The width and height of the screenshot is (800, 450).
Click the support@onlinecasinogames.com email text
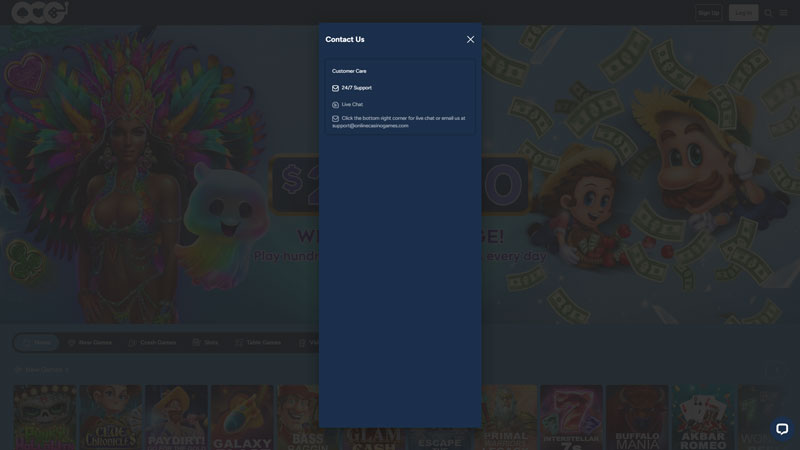click(x=370, y=126)
